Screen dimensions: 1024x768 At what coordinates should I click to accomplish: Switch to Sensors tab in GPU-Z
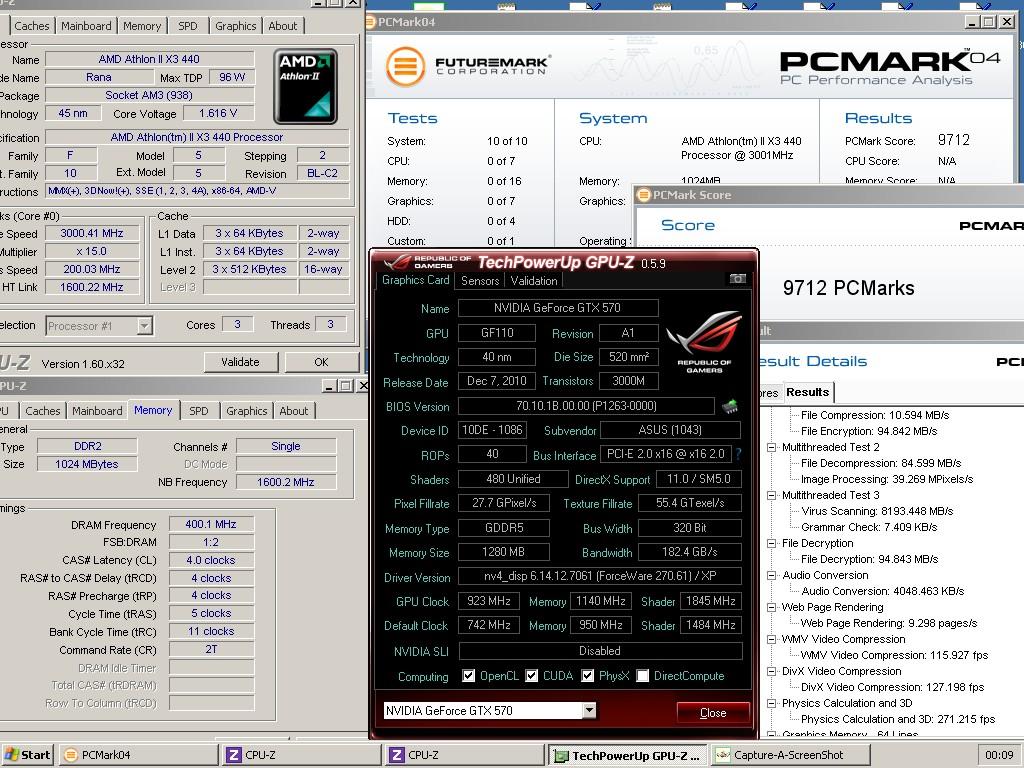click(479, 281)
